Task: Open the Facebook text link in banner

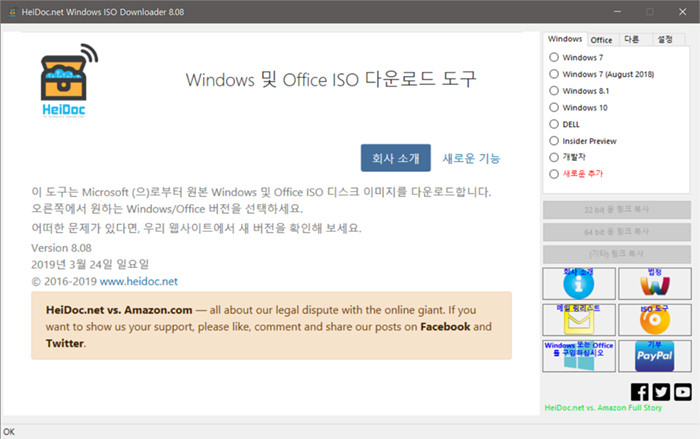Action: pyautogui.click(x=445, y=327)
